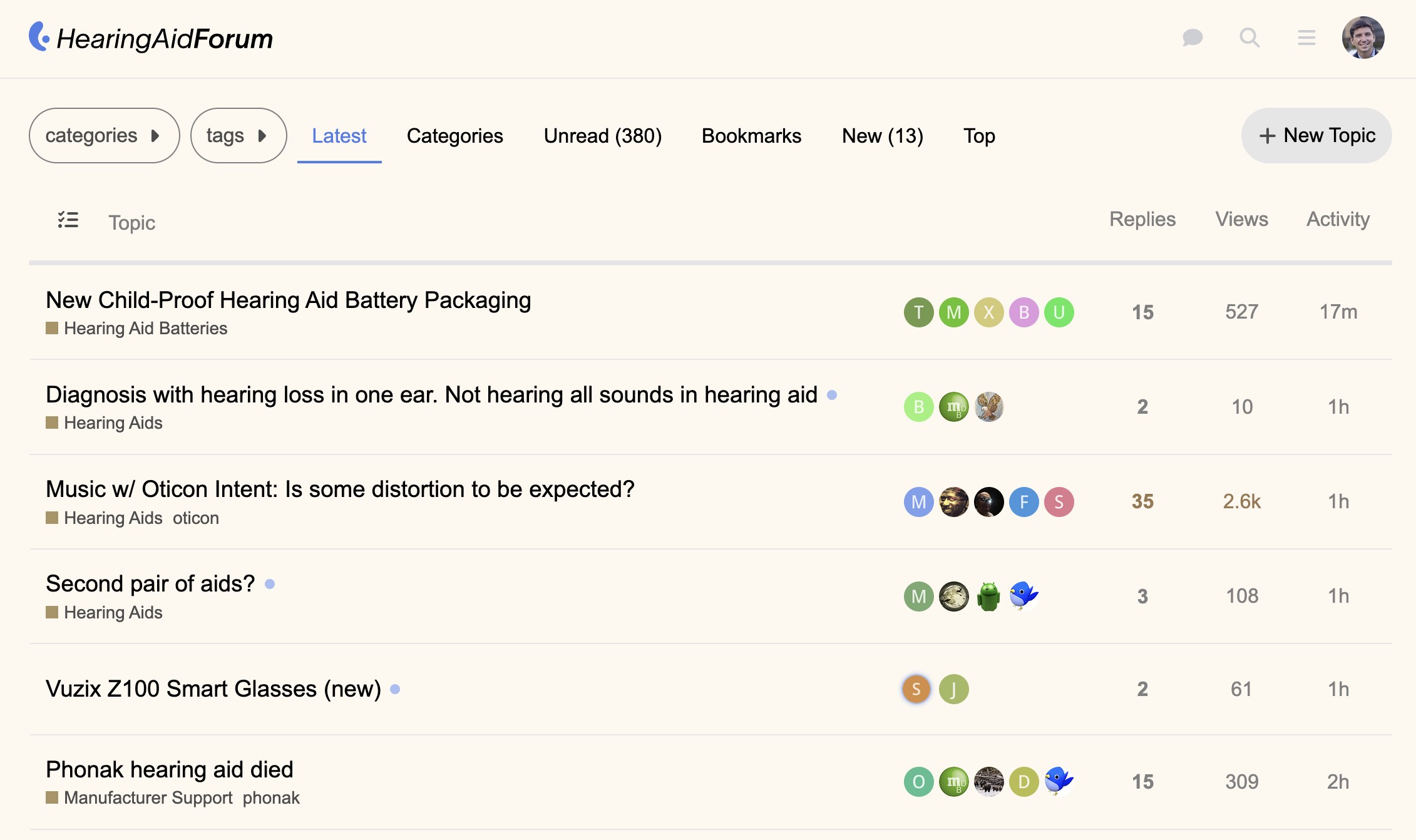
Task: Open Music w/ Oticon Intent topic
Action: (340, 489)
